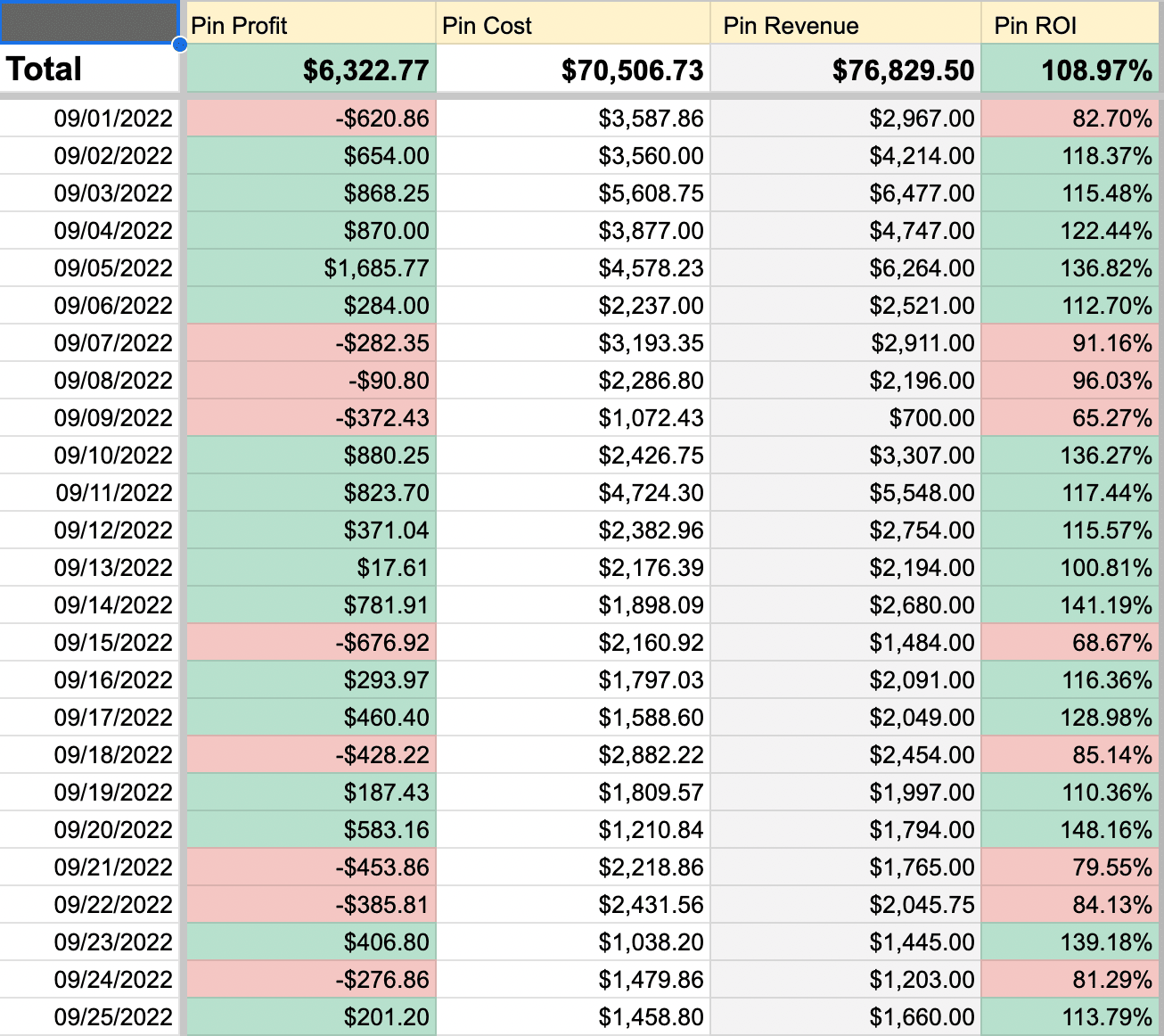Click the 148.16% ROI cell
This screenshot has width=1164, height=1036.
tap(1070, 830)
